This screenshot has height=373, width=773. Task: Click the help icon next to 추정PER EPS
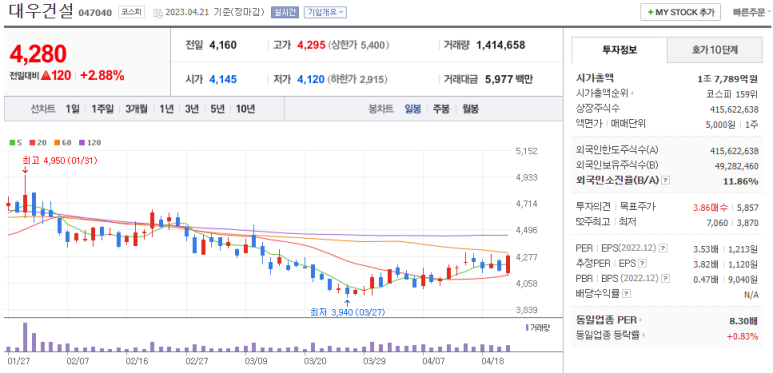coord(643,264)
